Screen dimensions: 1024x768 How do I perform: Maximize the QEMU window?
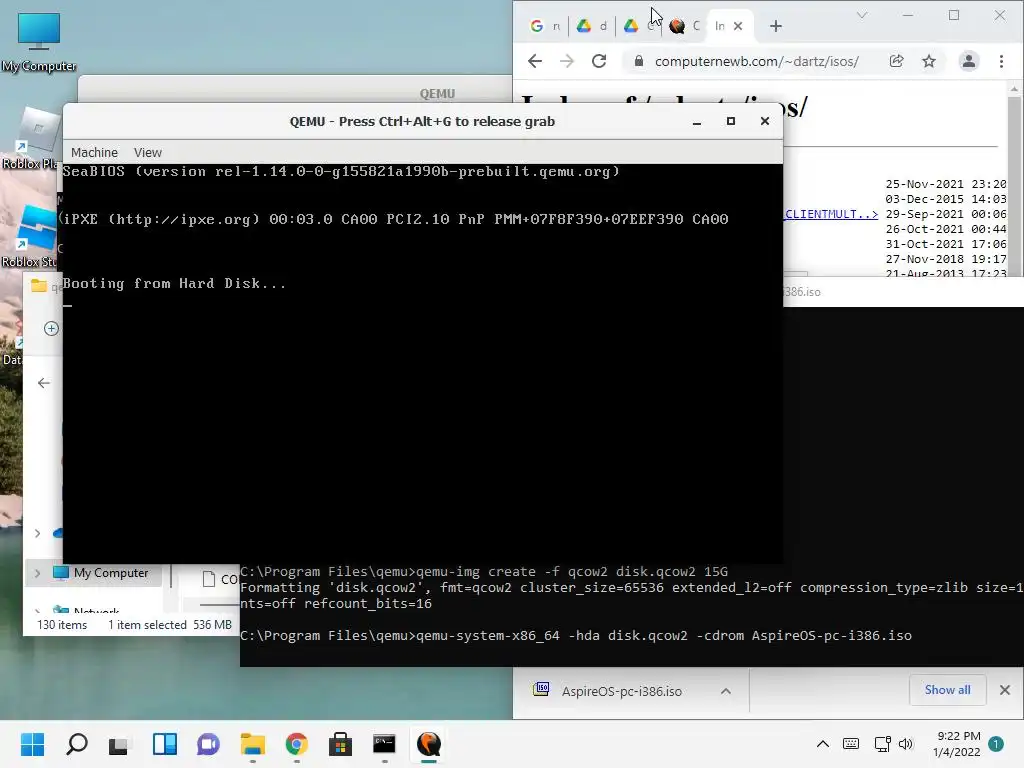coord(731,121)
